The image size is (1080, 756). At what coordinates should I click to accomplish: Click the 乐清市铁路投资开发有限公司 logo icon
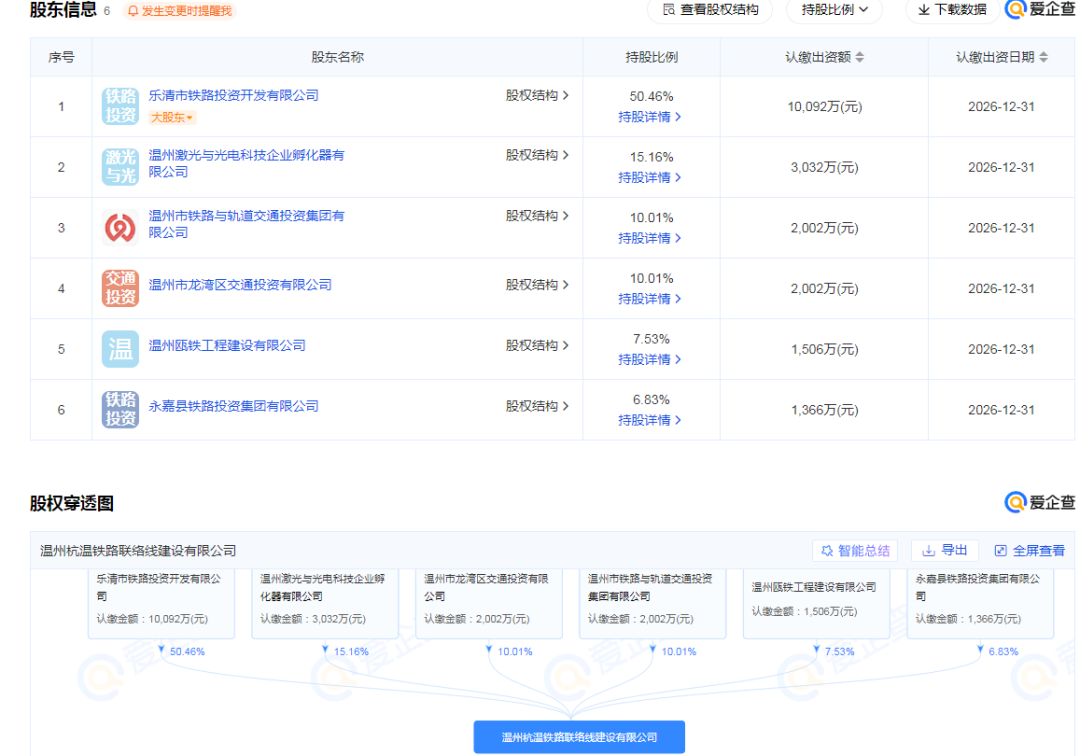coord(120,106)
